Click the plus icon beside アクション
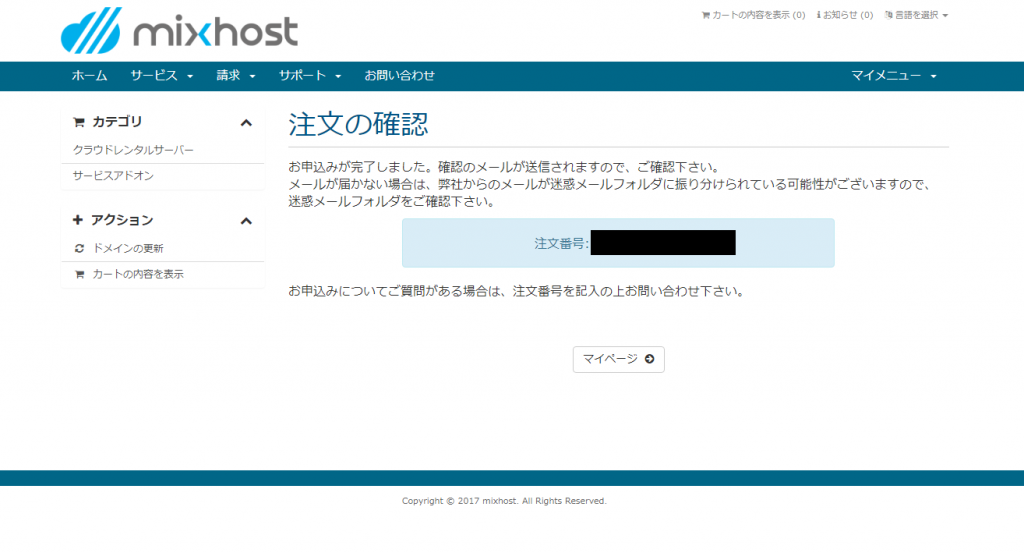The width and height of the screenshot is (1024, 553). (79, 220)
